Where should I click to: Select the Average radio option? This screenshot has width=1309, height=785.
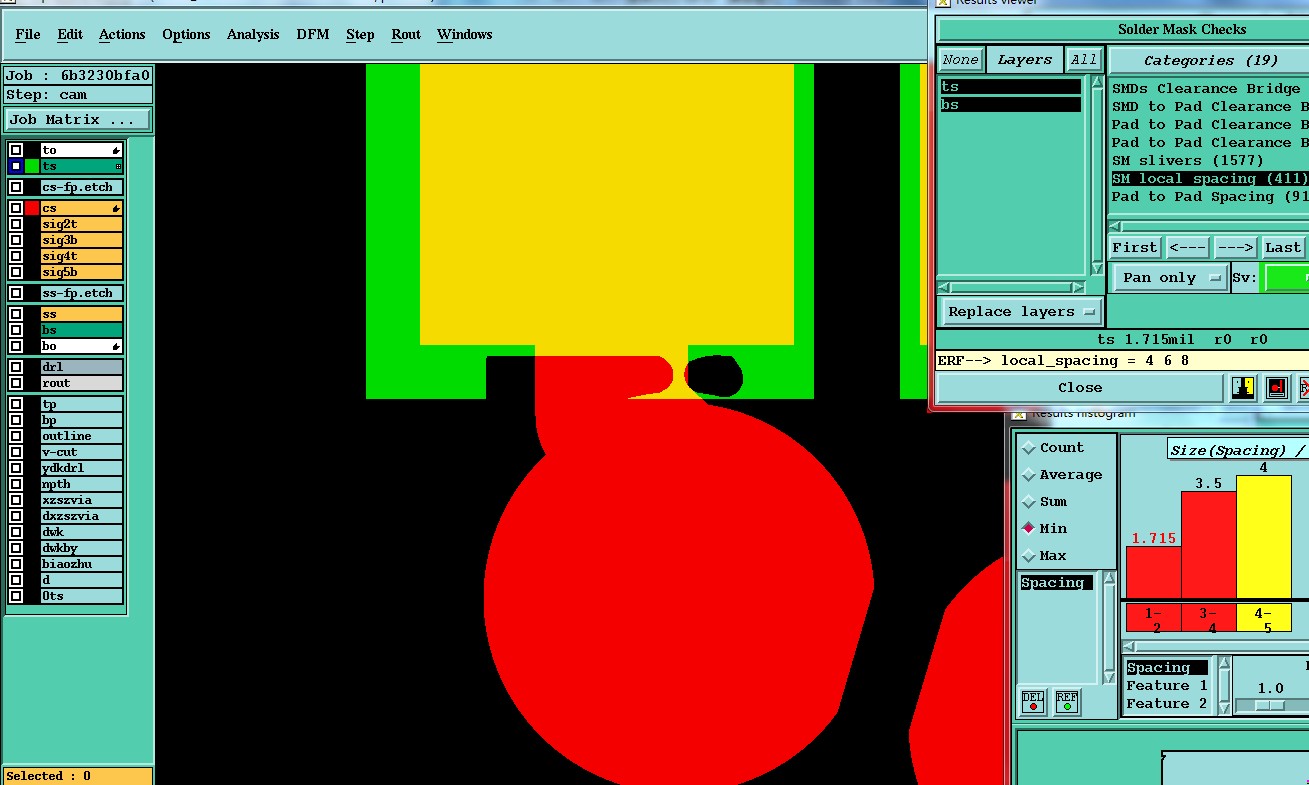click(1029, 475)
